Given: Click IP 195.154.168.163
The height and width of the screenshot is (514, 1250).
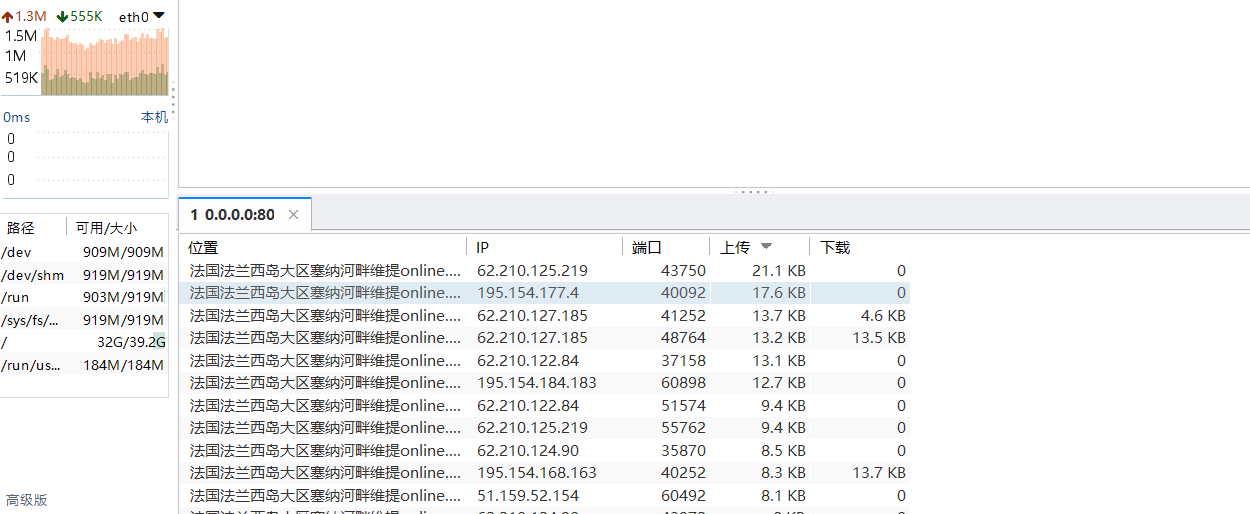Looking at the screenshot, I should point(537,473).
